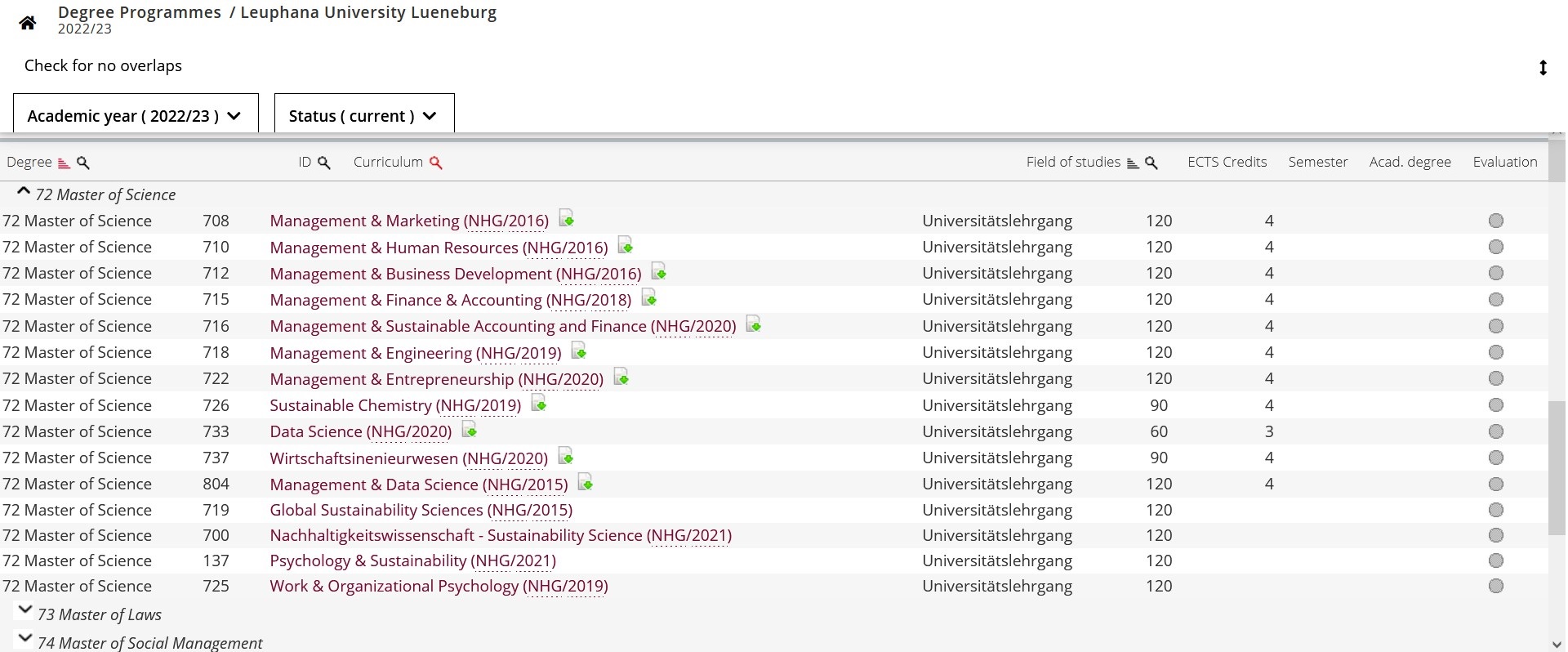This screenshot has height=652, width=1568.
Task: Search in Field of studies column
Action: [x=1151, y=163]
